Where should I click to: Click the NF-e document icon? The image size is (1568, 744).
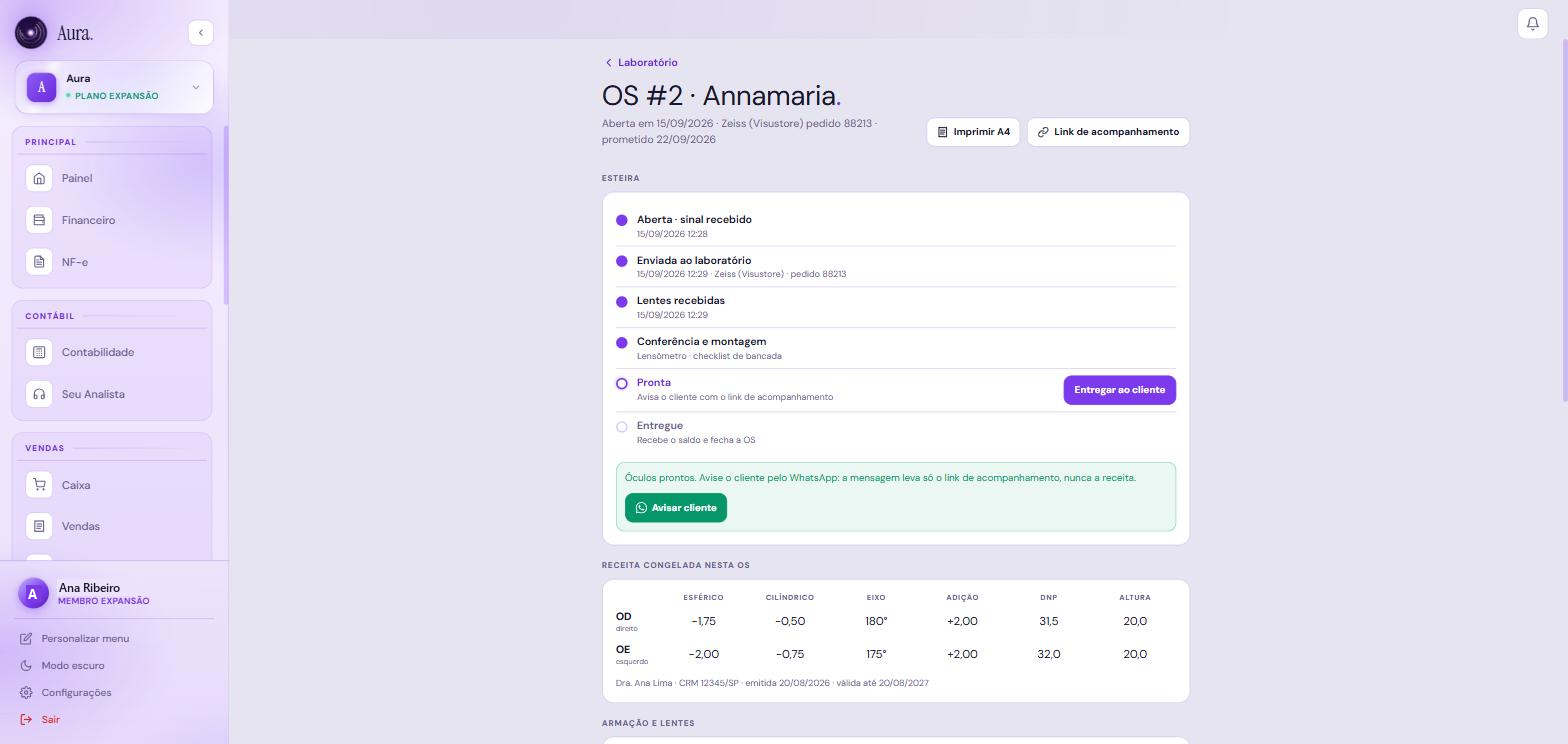tap(39, 262)
